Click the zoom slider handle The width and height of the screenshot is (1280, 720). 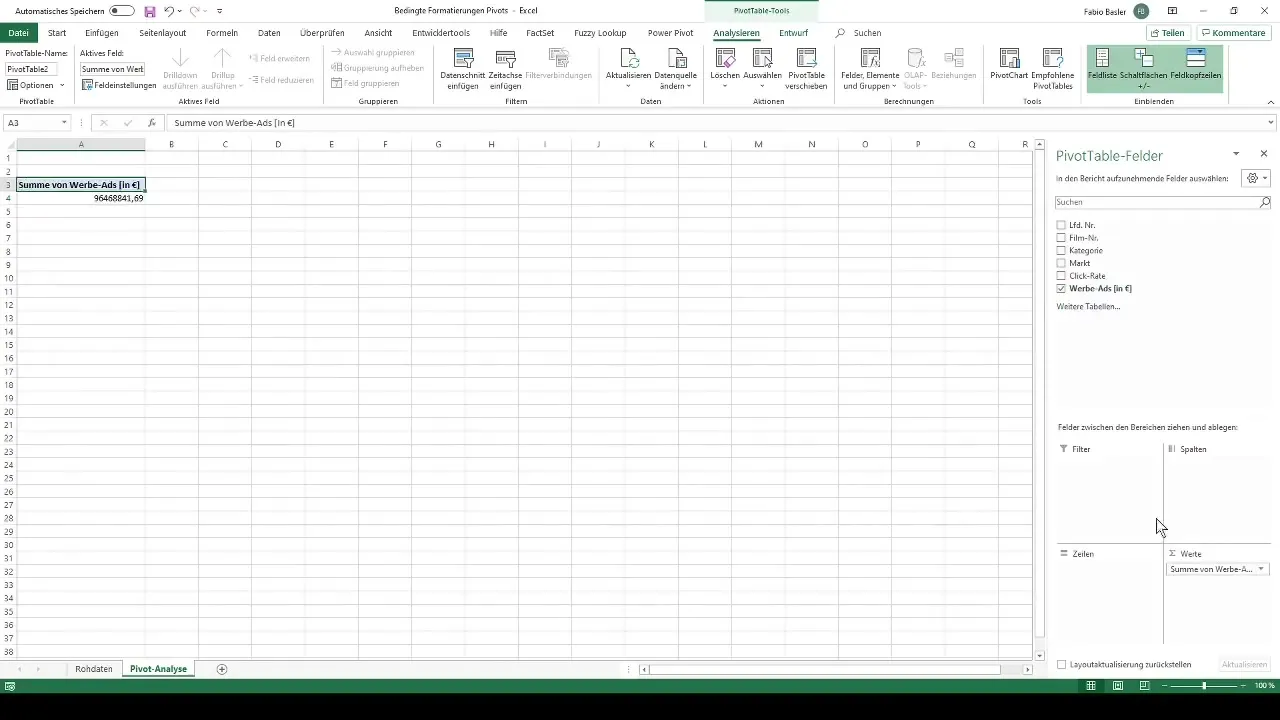point(1204,685)
